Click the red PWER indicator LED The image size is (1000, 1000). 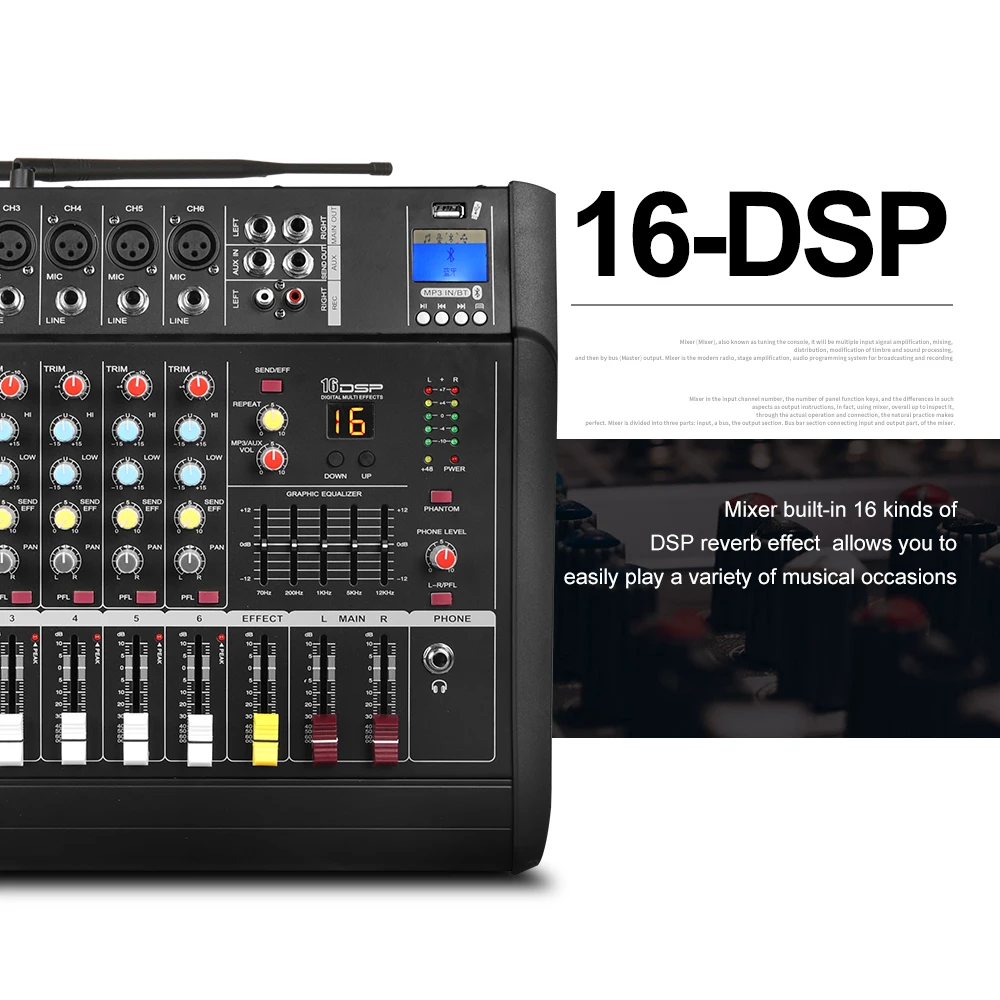tap(454, 459)
